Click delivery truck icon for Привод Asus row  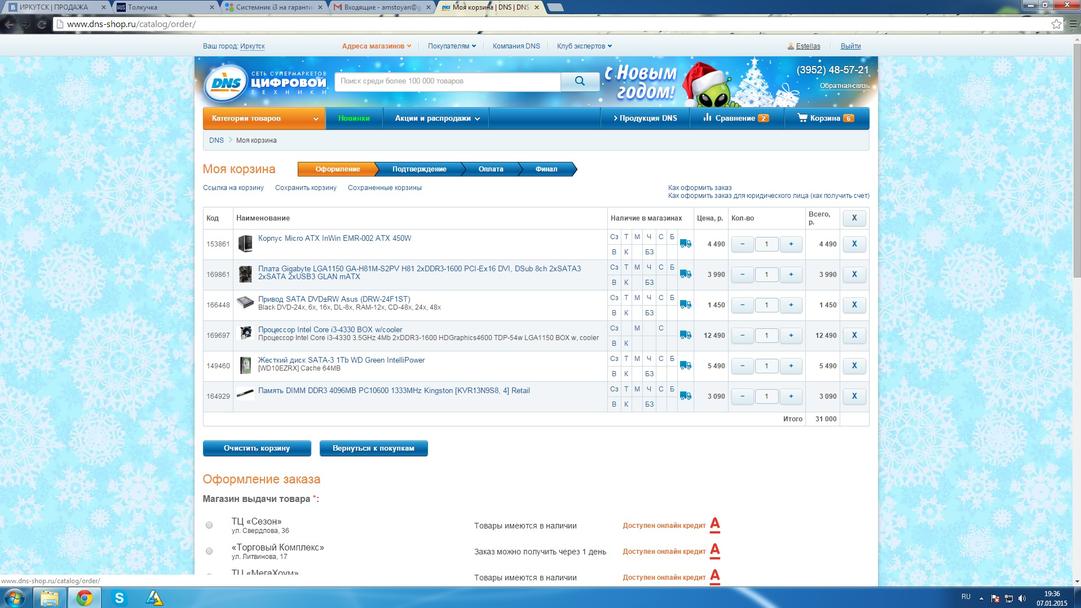685,304
